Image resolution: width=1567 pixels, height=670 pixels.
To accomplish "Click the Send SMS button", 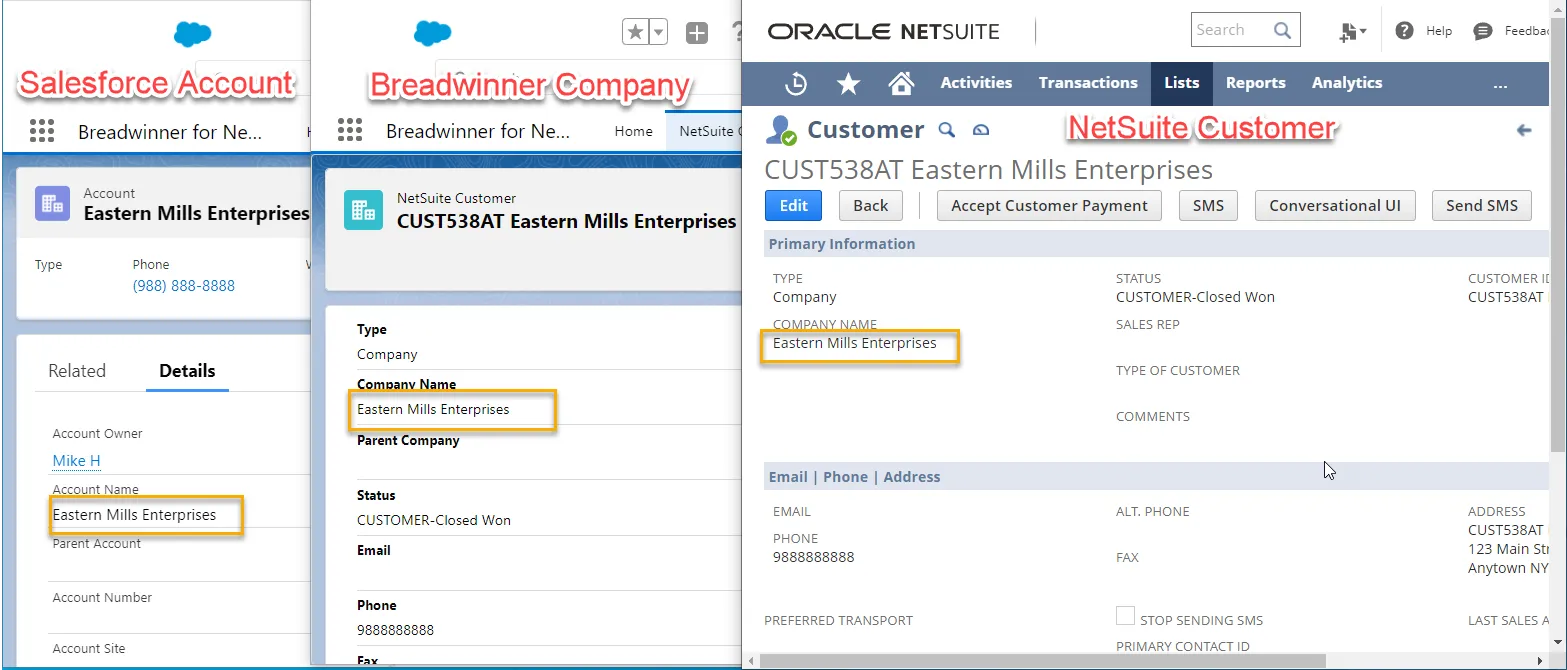I will 1482,206.
